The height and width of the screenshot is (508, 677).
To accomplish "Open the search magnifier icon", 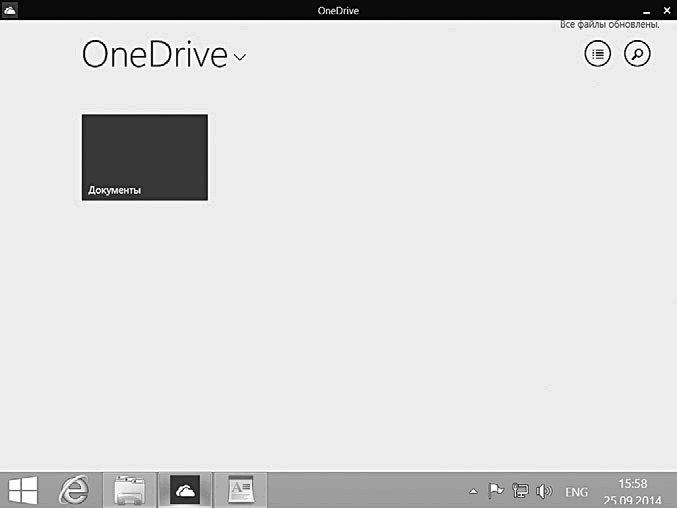I will click(637, 54).
